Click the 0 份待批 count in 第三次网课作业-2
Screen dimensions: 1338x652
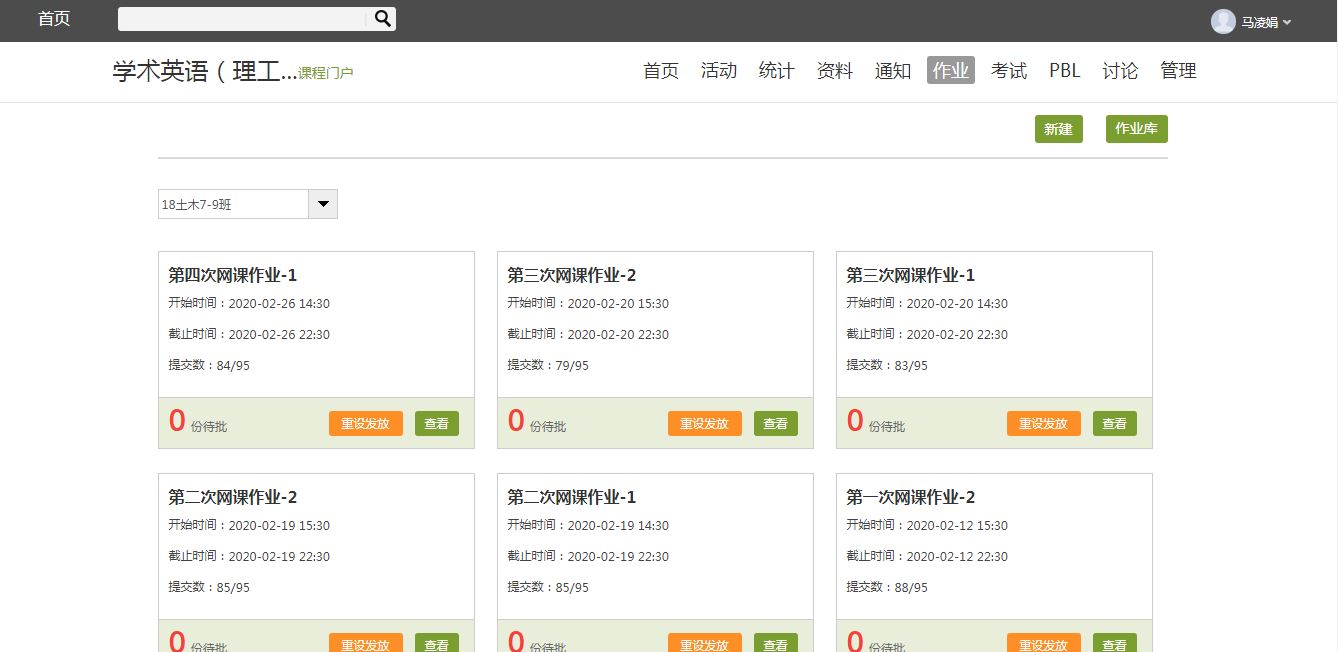[x=537, y=422]
